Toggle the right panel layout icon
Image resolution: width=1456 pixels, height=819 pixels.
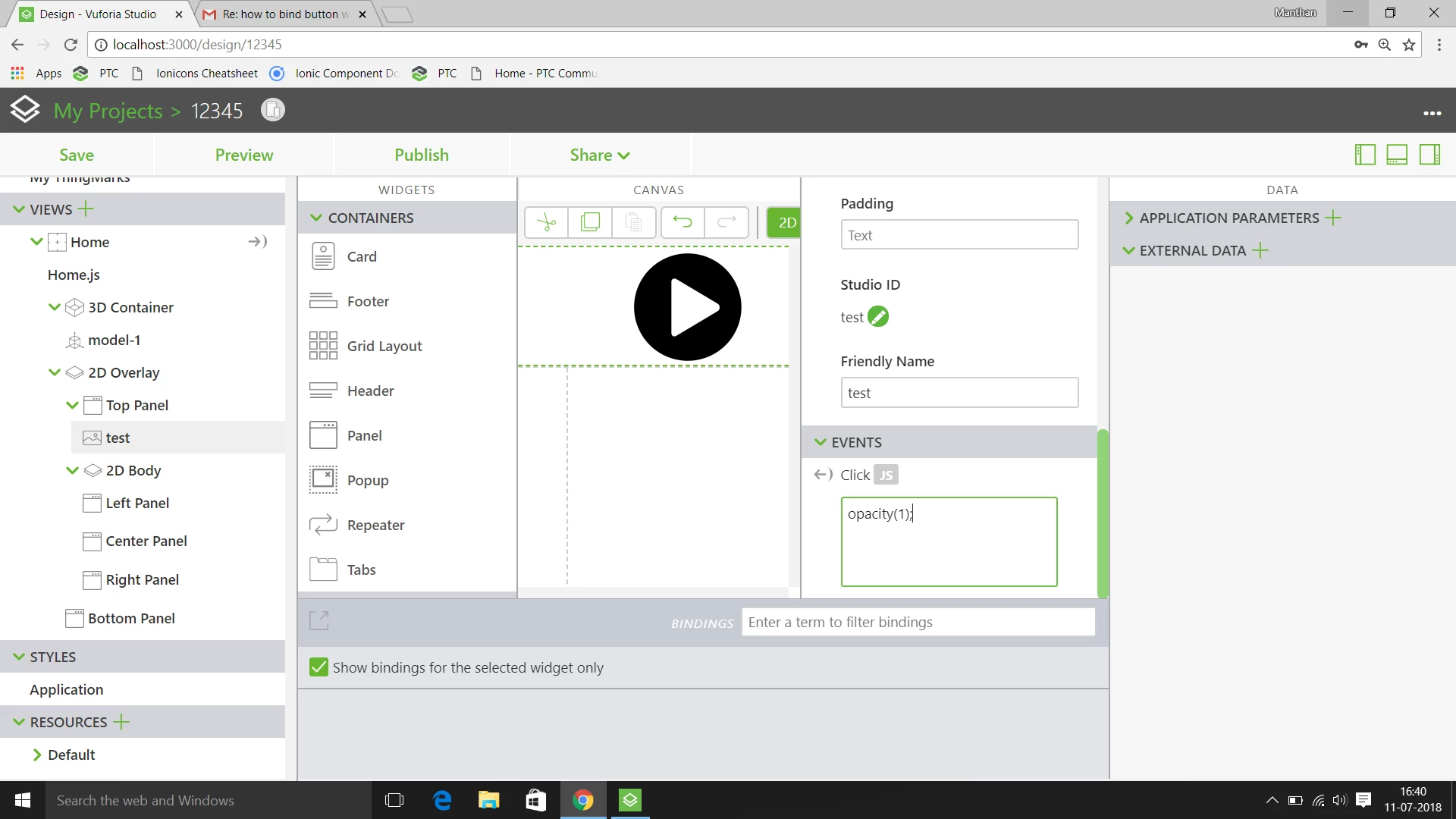pyautogui.click(x=1429, y=155)
